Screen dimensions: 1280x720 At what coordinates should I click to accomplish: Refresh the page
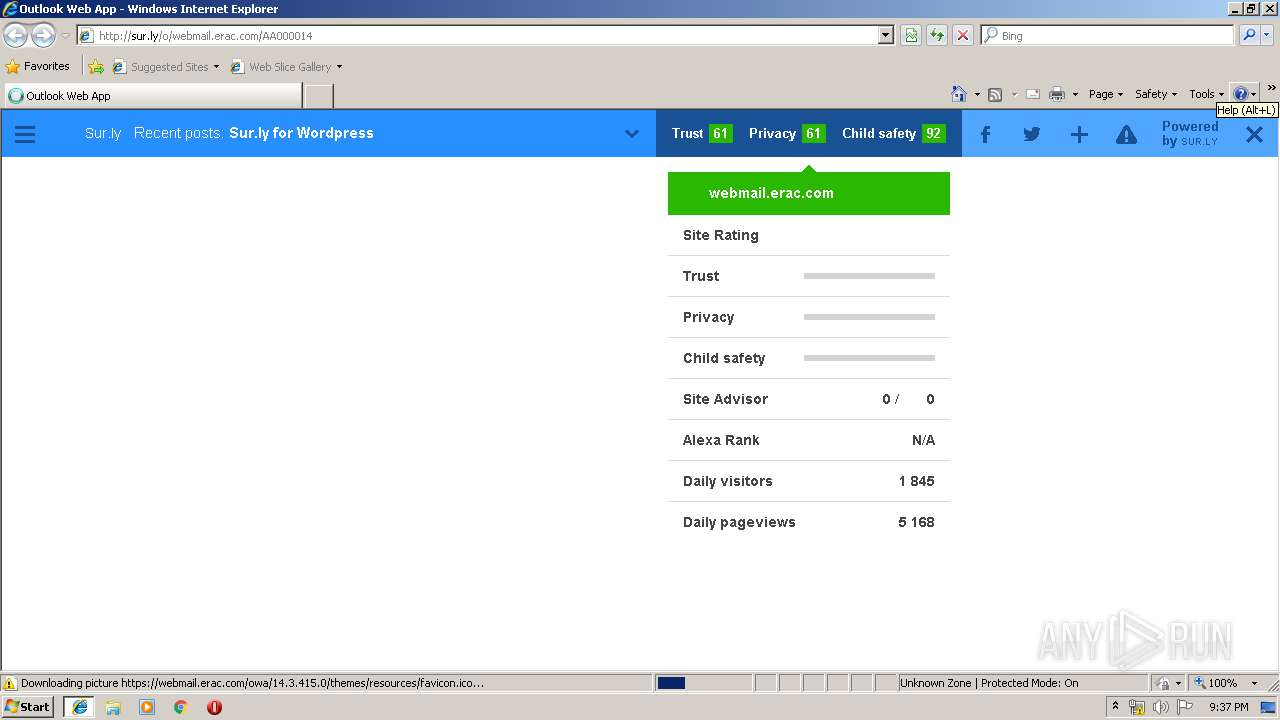[937, 35]
